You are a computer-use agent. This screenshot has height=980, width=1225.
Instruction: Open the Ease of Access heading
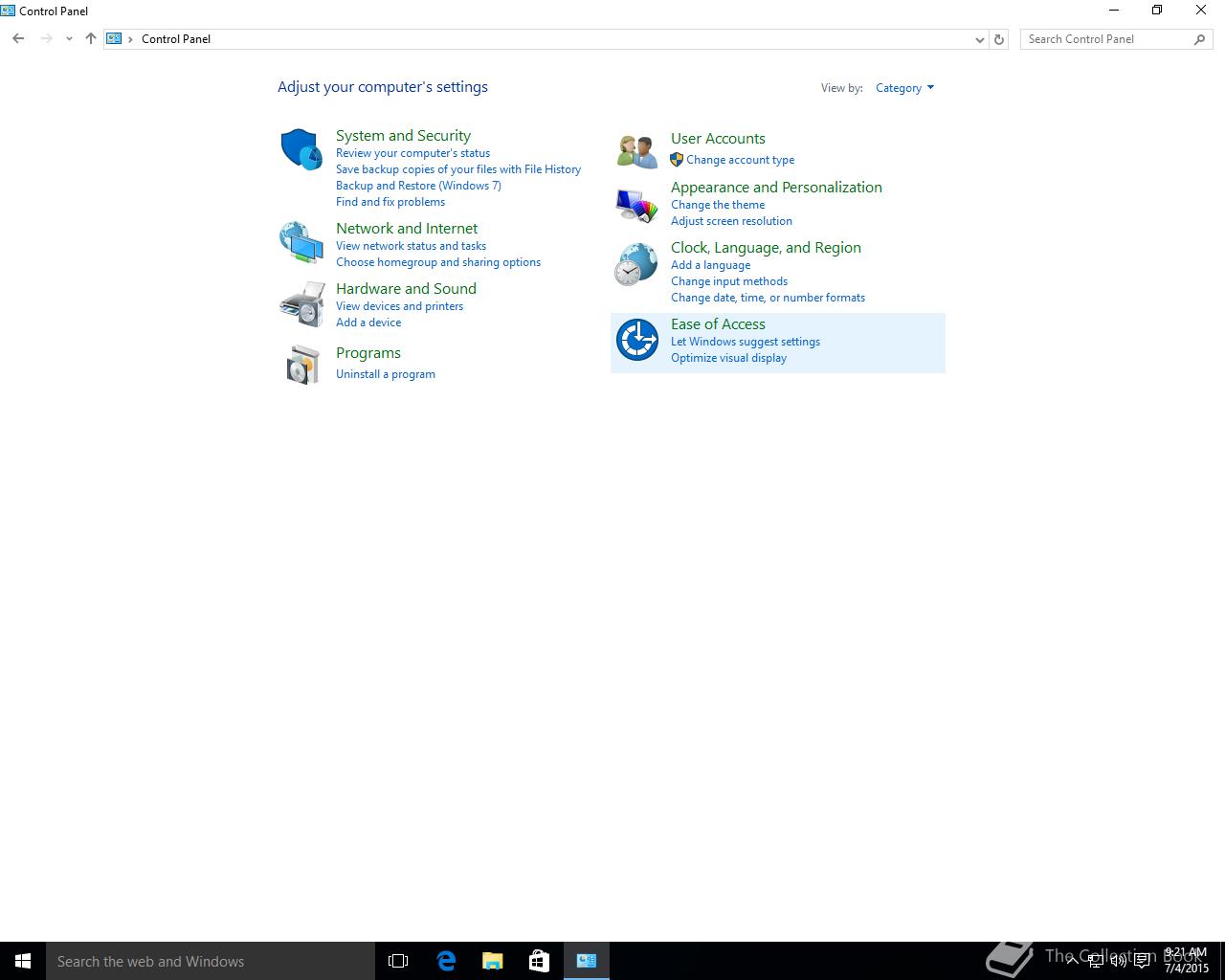point(718,324)
